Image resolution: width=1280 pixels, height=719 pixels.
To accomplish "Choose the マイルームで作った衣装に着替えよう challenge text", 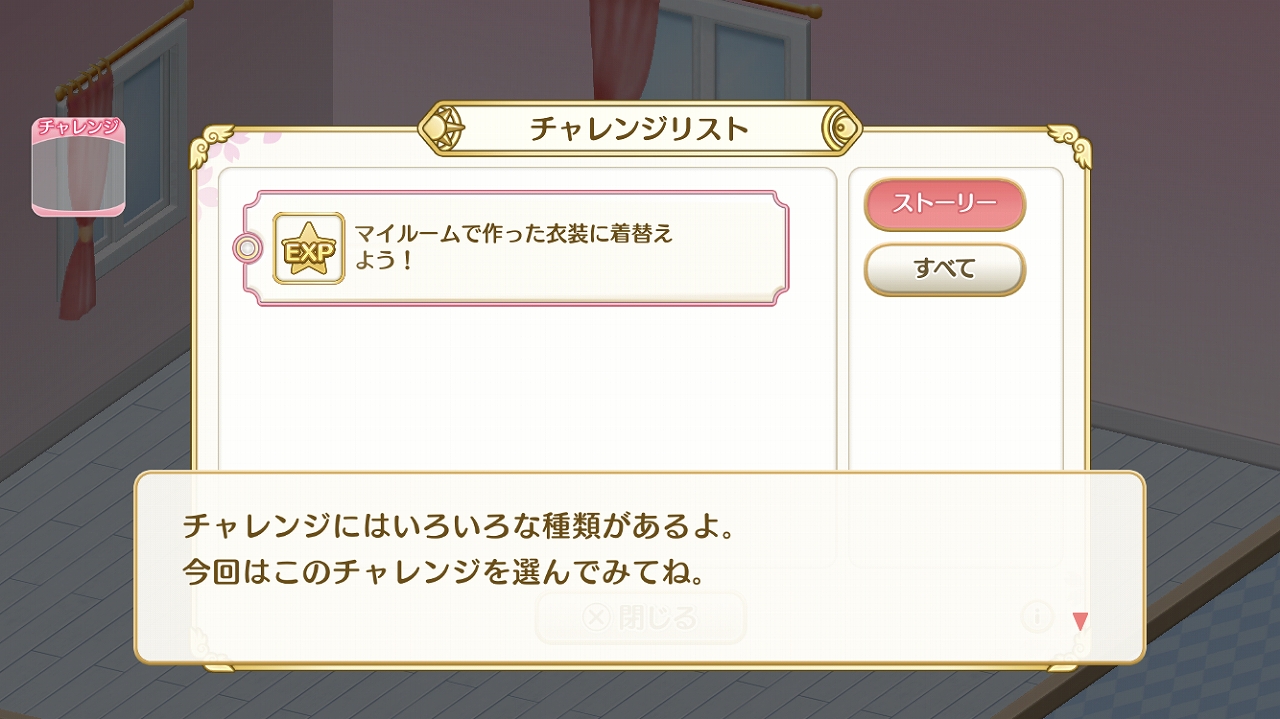I will (x=514, y=247).
